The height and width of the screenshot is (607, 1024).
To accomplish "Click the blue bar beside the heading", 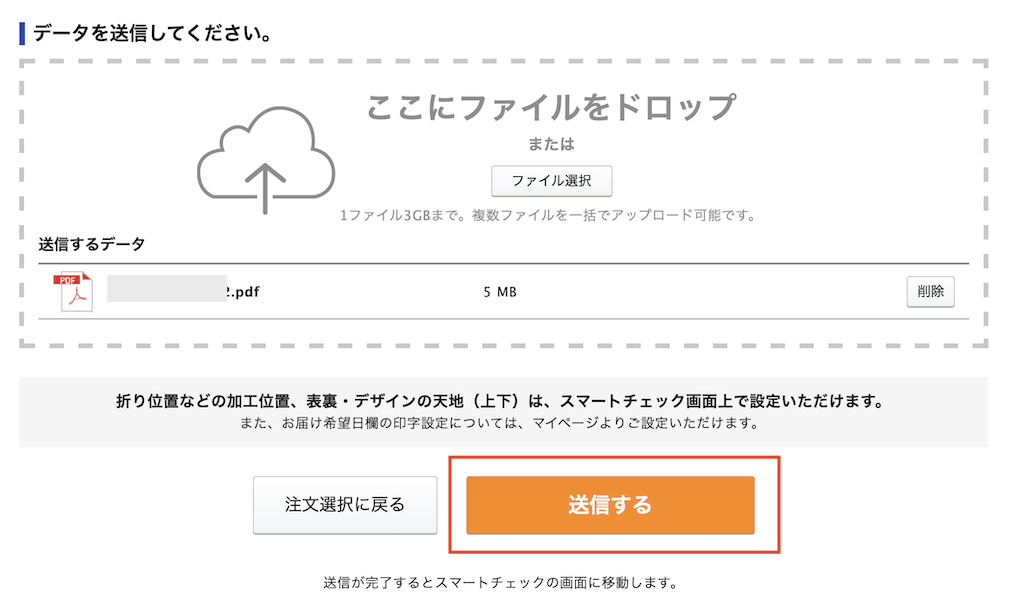I will (x=22, y=33).
